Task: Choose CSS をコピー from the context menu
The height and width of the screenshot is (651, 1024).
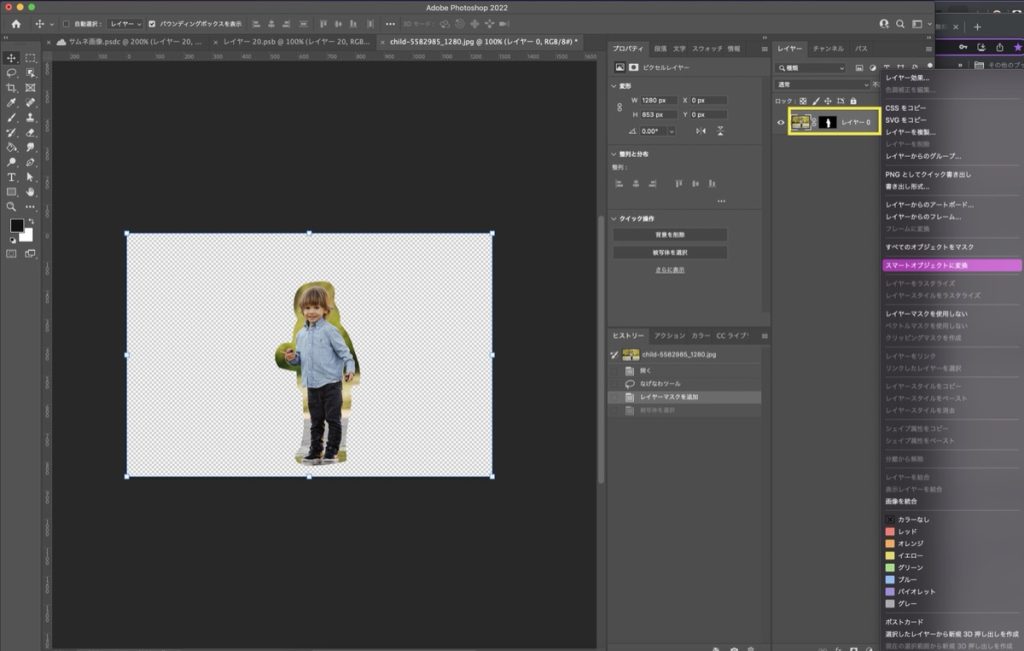Action: coord(906,108)
